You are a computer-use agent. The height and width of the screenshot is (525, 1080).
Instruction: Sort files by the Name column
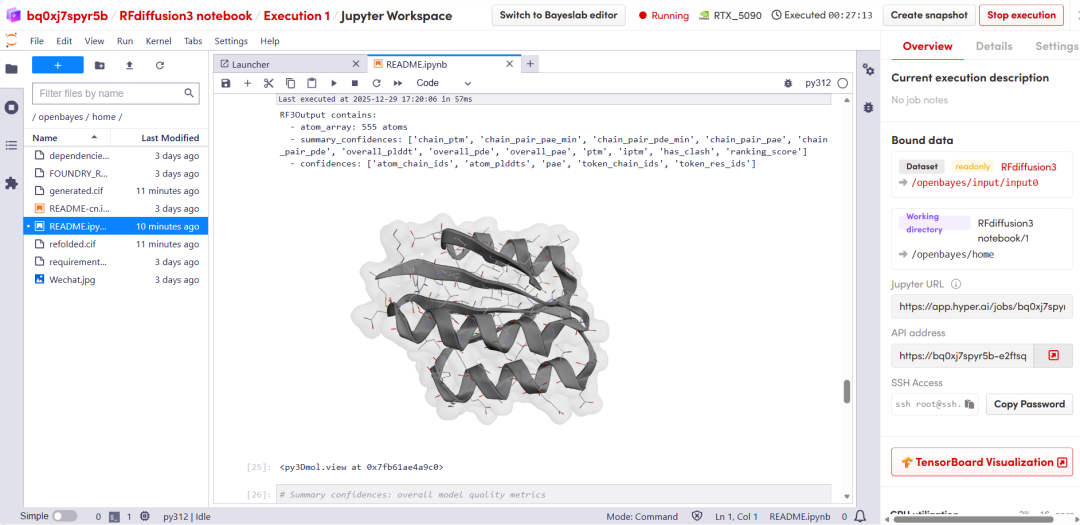(45, 138)
